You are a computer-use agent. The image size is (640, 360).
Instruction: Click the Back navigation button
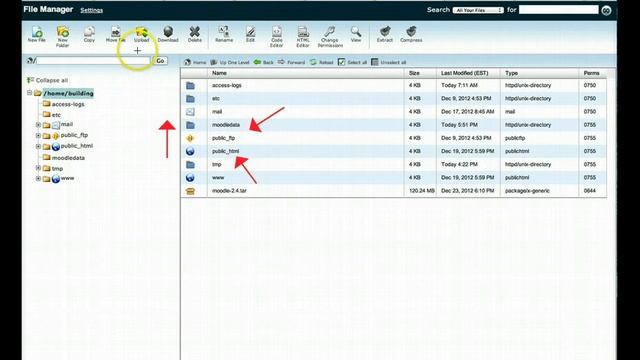click(264, 62)
